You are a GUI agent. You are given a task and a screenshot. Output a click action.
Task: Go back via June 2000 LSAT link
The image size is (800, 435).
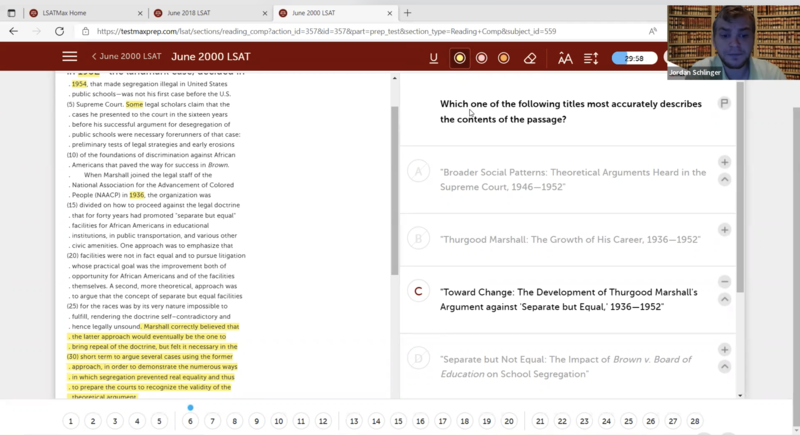pos(125,57)
